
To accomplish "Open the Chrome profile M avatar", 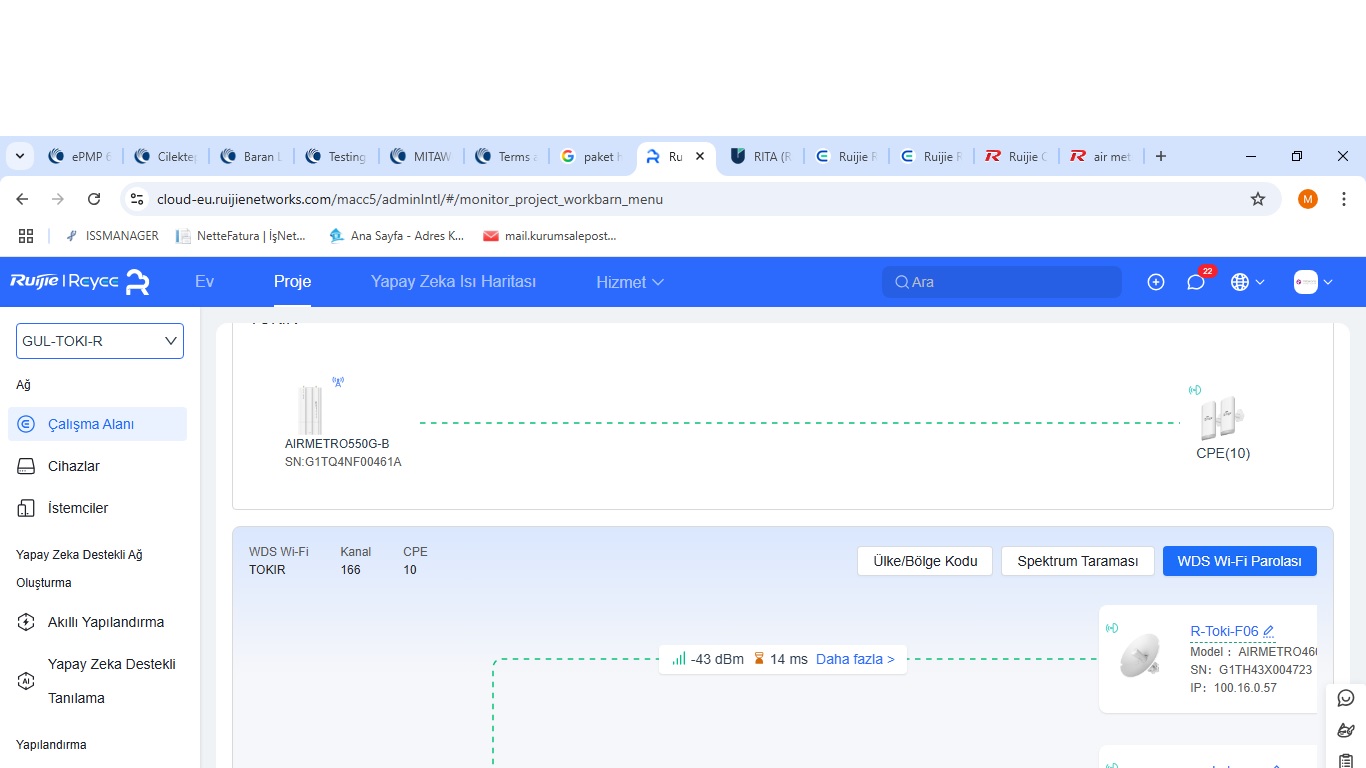I will pos(1308,199).
